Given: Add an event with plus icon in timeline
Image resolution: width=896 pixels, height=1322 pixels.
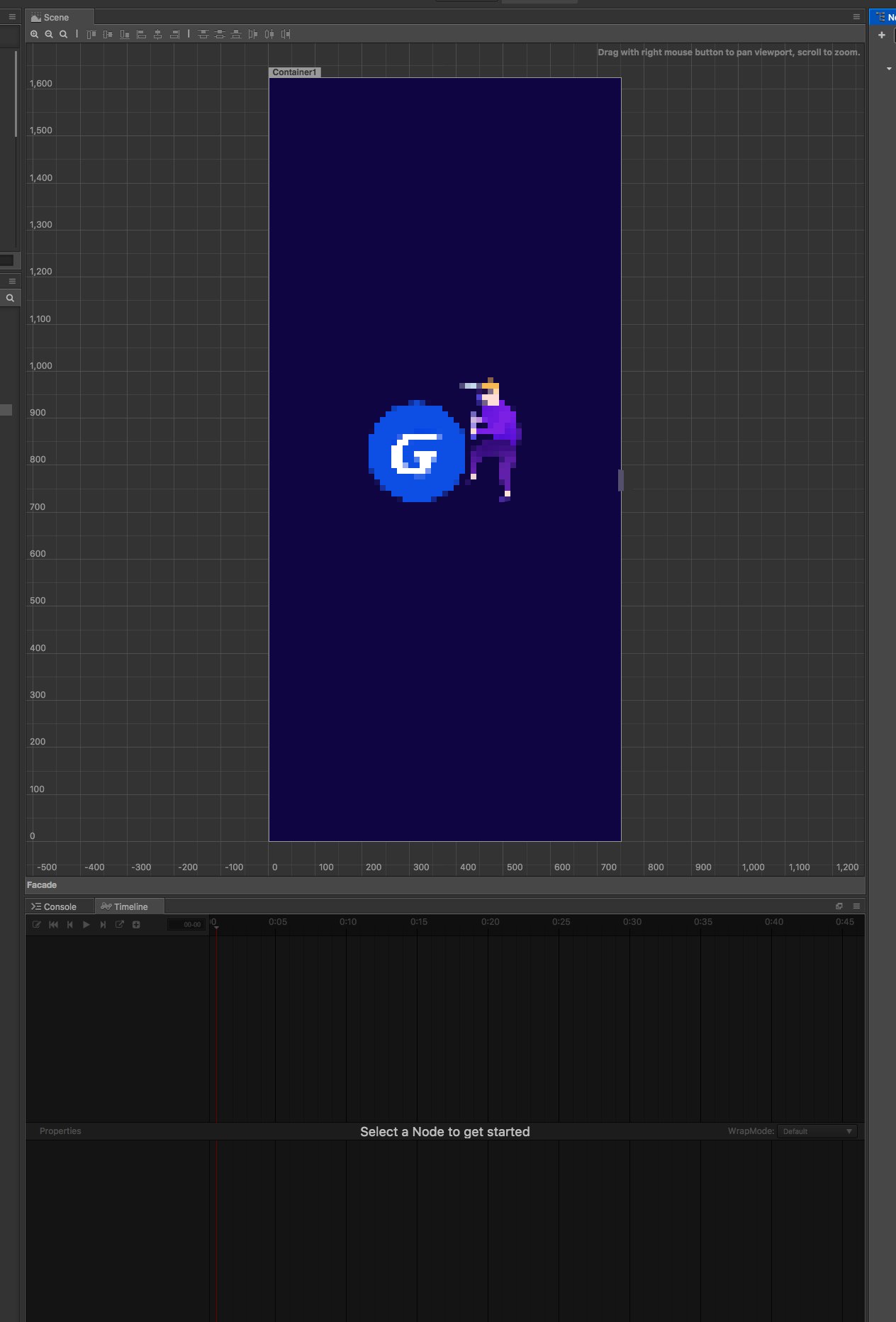Looking at the screenshot, I should click(x=136, y=924).
